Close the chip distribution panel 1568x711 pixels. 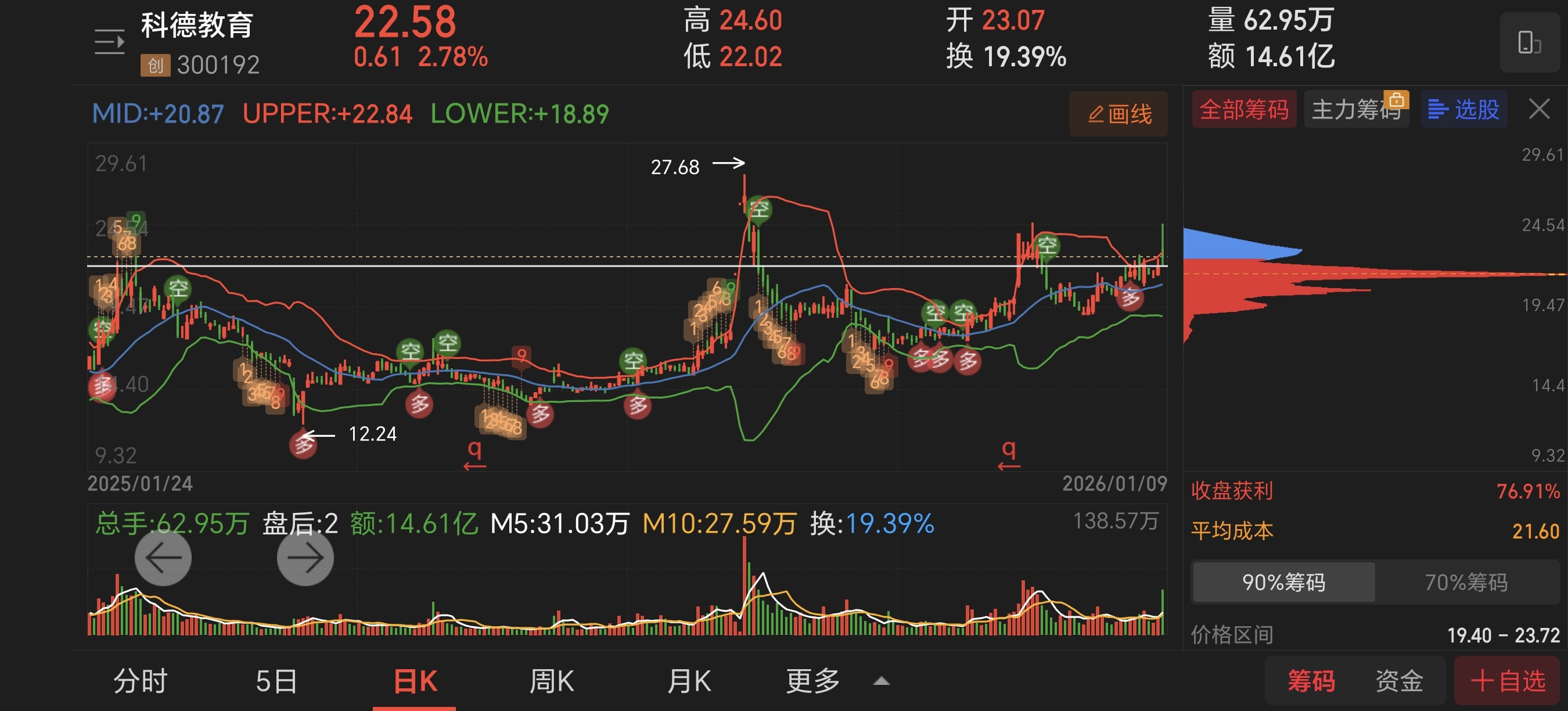click(x=1539, y=110)
